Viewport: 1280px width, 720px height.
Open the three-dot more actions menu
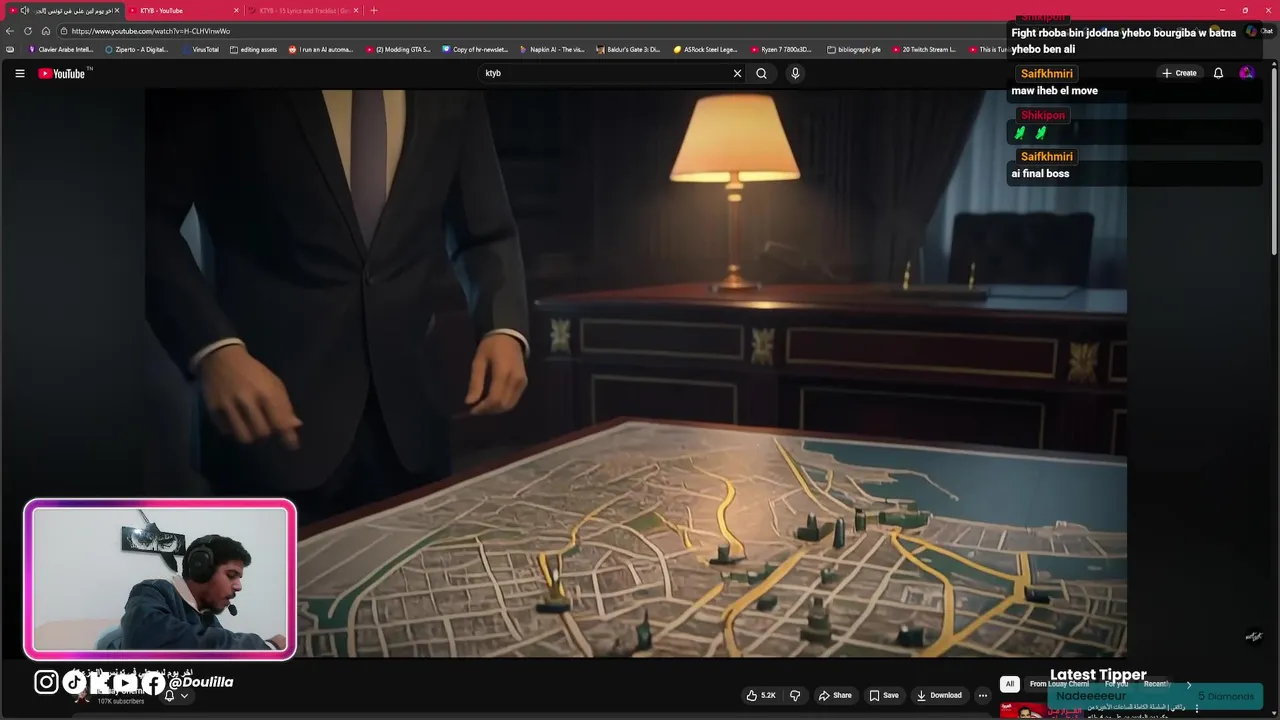[x=983, y=695]
